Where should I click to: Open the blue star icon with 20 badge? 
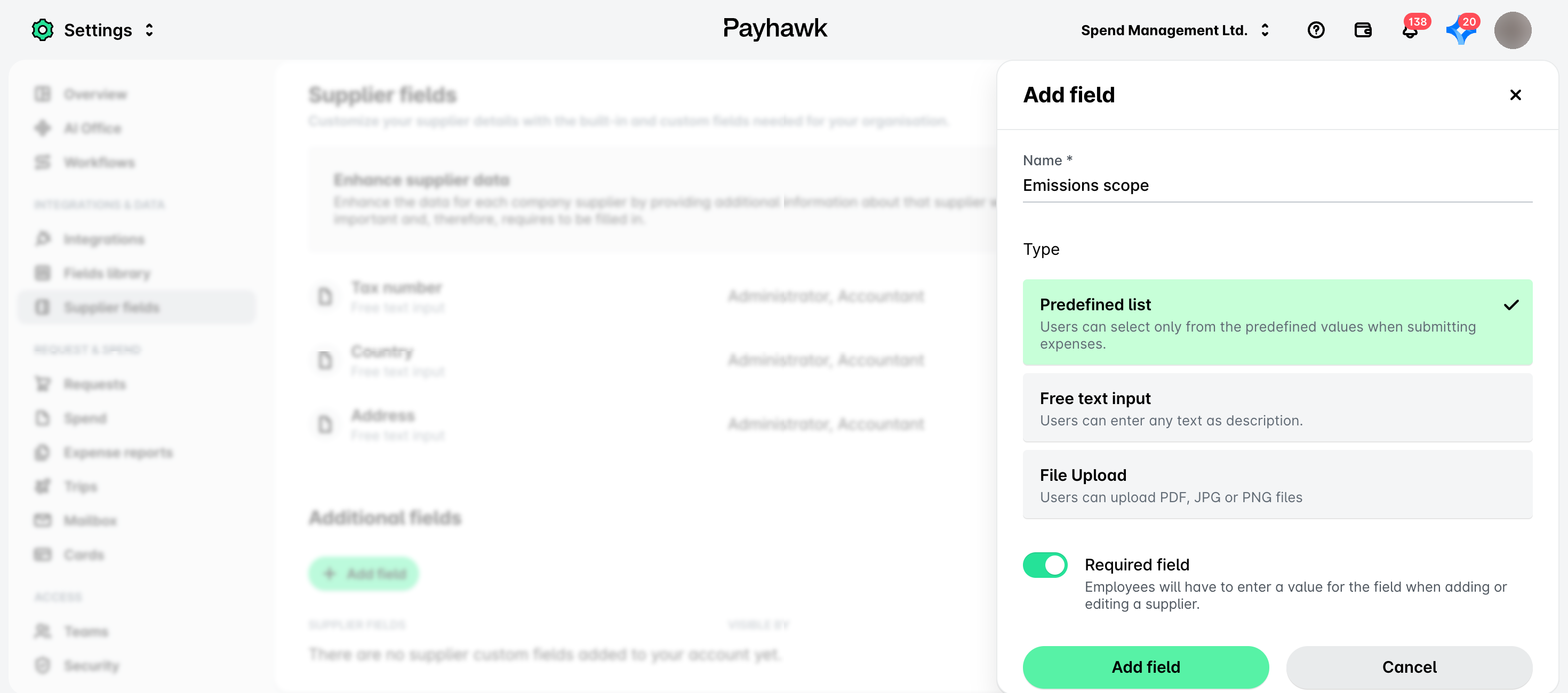point(1461,30)
